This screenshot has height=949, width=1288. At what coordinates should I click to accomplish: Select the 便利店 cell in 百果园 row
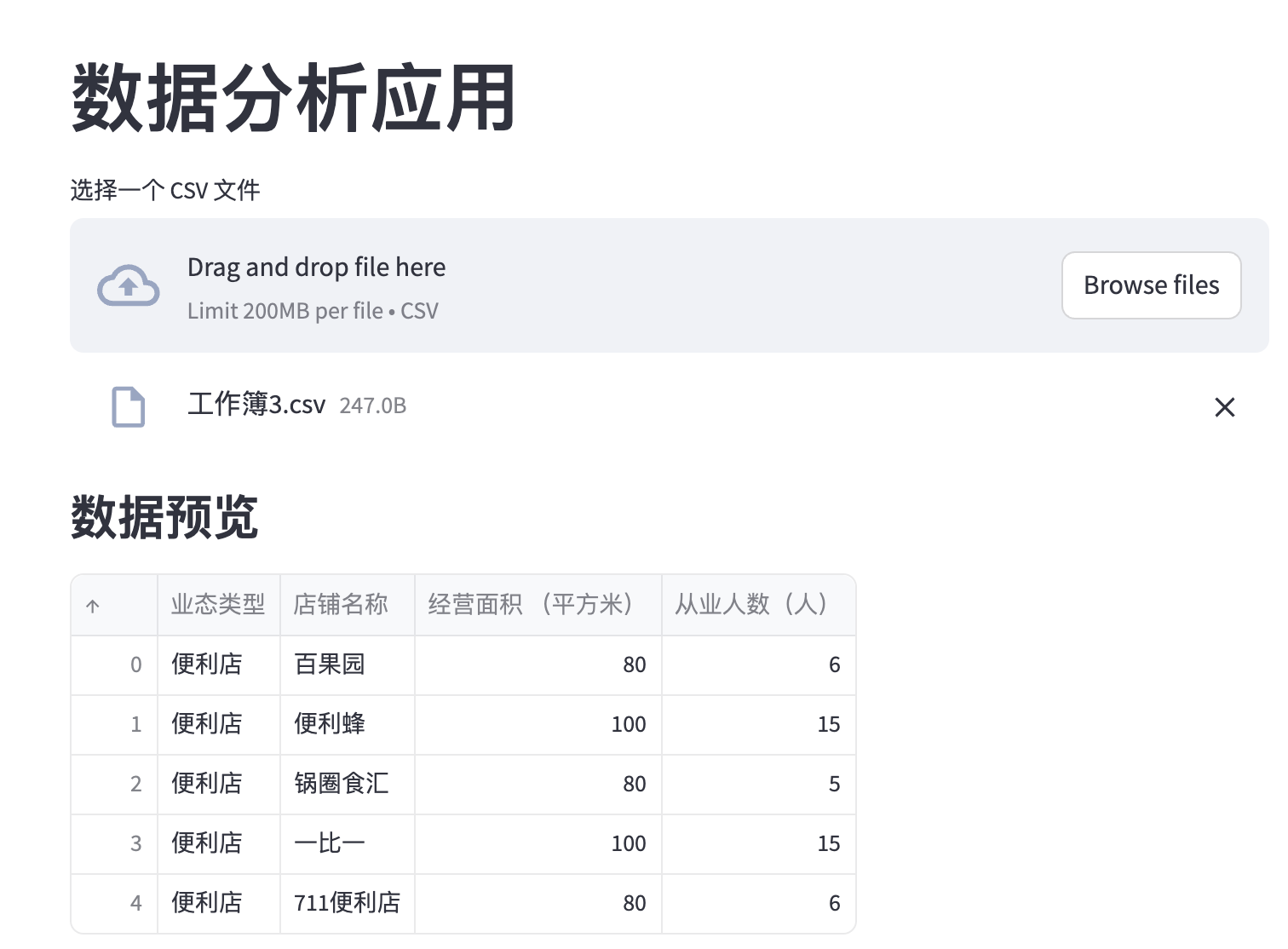(219, 664)
